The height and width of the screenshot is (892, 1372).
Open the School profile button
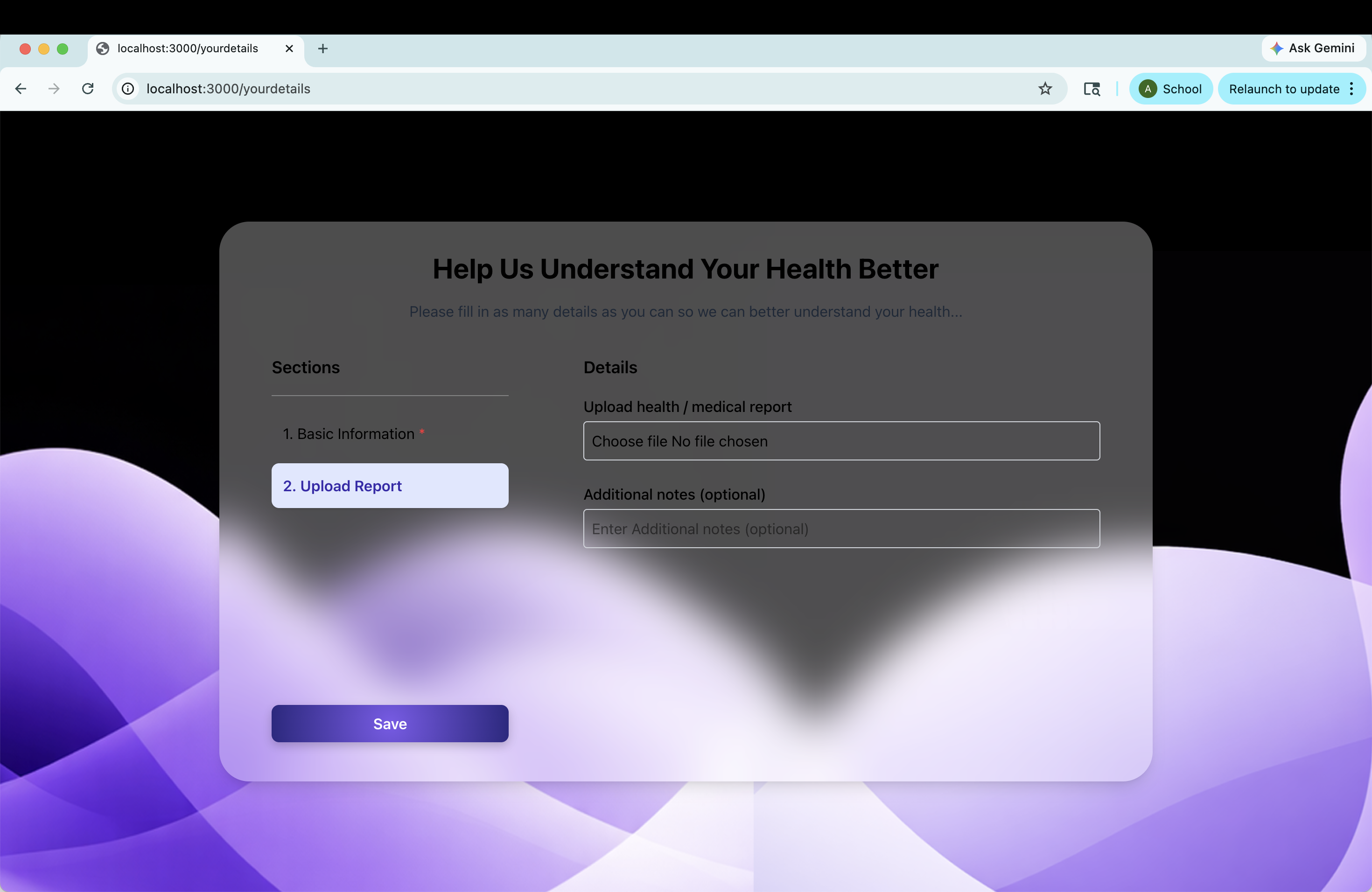tap(1171, 89)
